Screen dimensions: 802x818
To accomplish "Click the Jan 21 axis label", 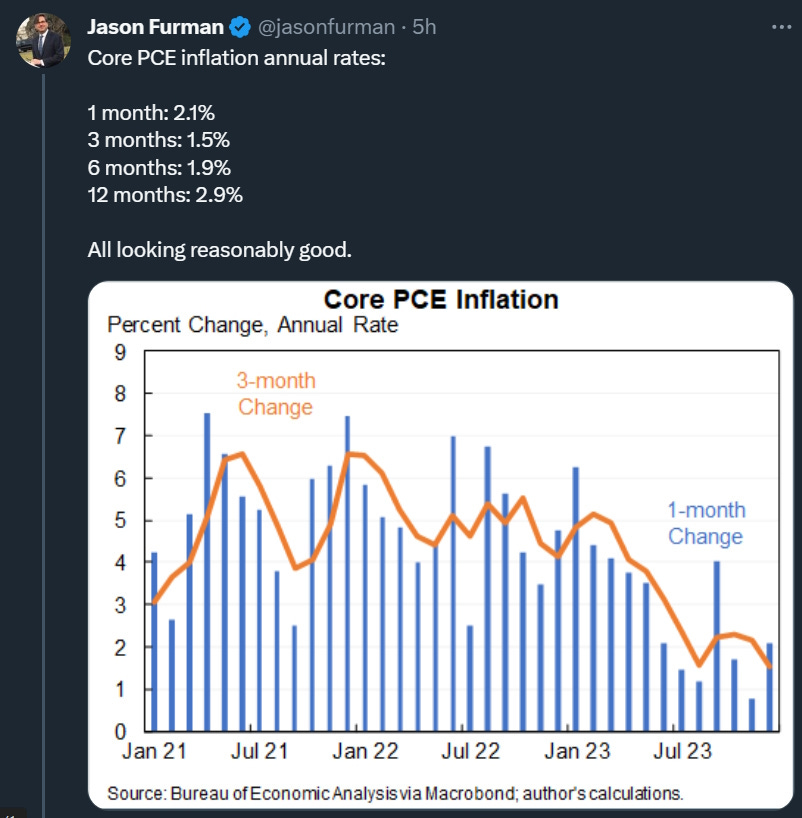I will pos(154,751).
